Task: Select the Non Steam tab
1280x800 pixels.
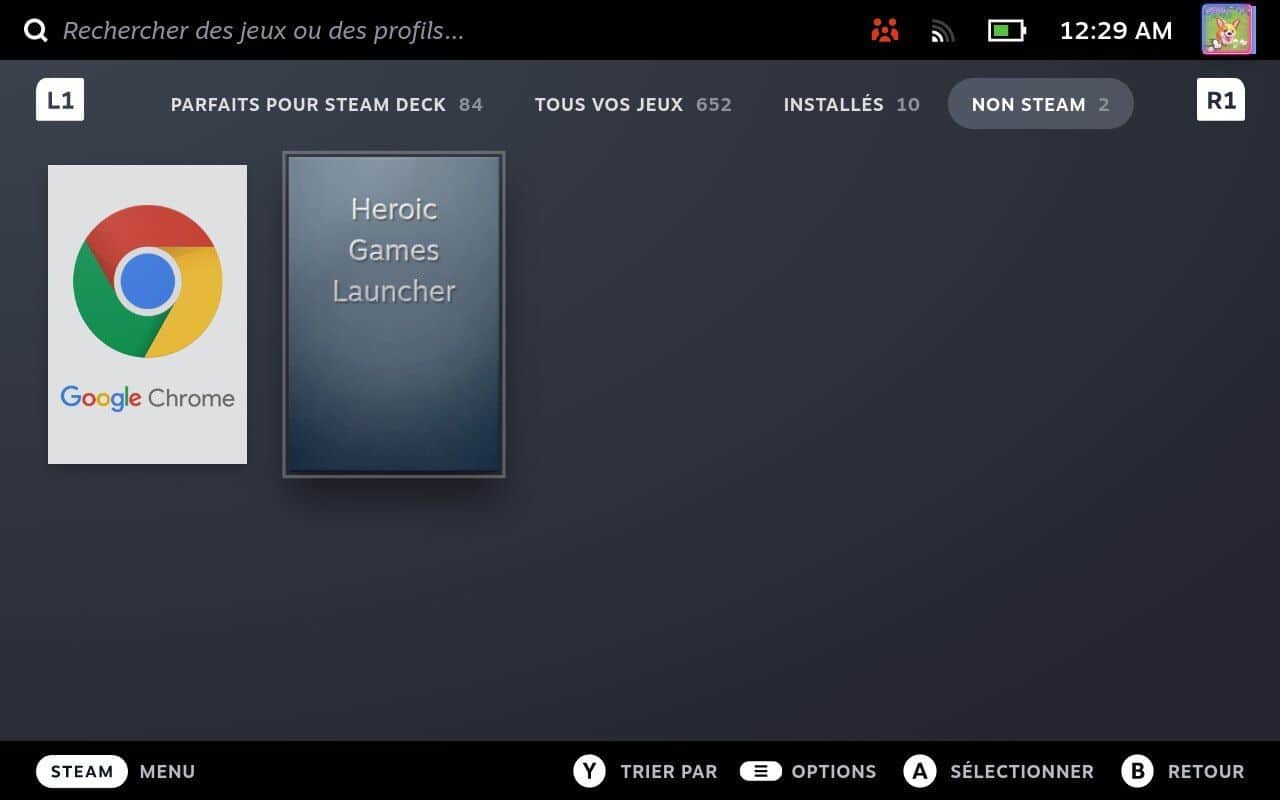Action: point(1040,104)
